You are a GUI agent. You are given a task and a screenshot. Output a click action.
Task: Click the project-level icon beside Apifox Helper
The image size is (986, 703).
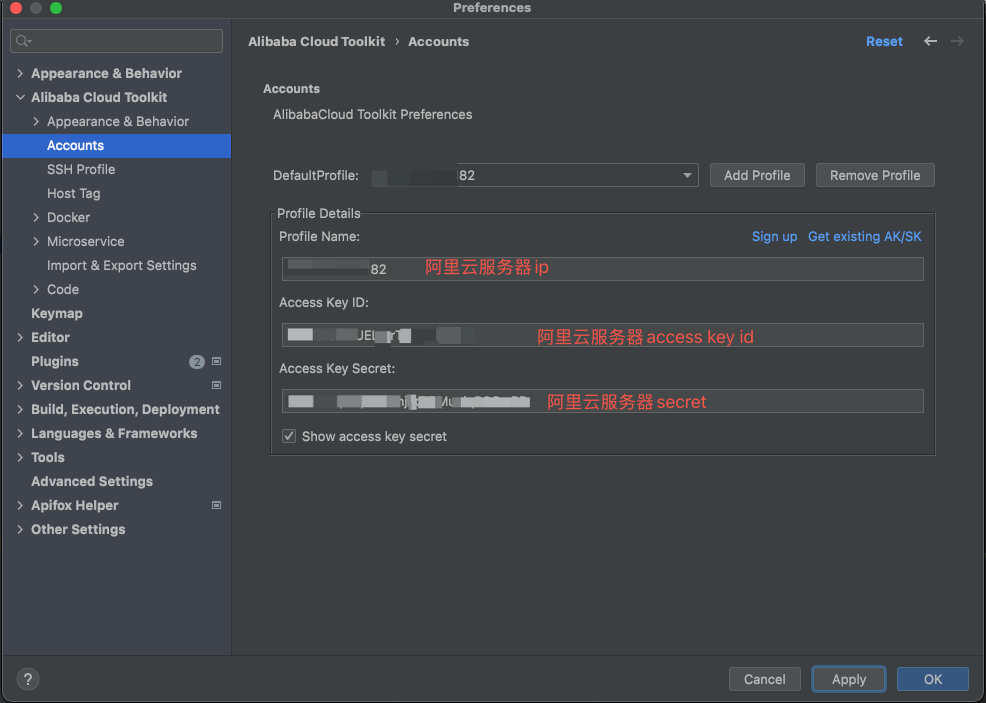pos(216,505)
